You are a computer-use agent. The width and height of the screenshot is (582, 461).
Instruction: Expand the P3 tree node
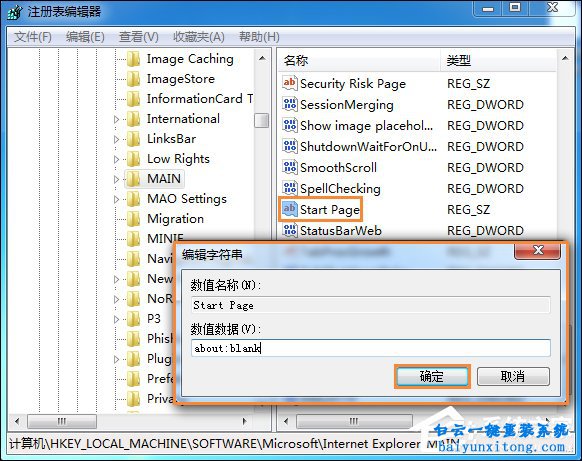[x=117, y=319]
